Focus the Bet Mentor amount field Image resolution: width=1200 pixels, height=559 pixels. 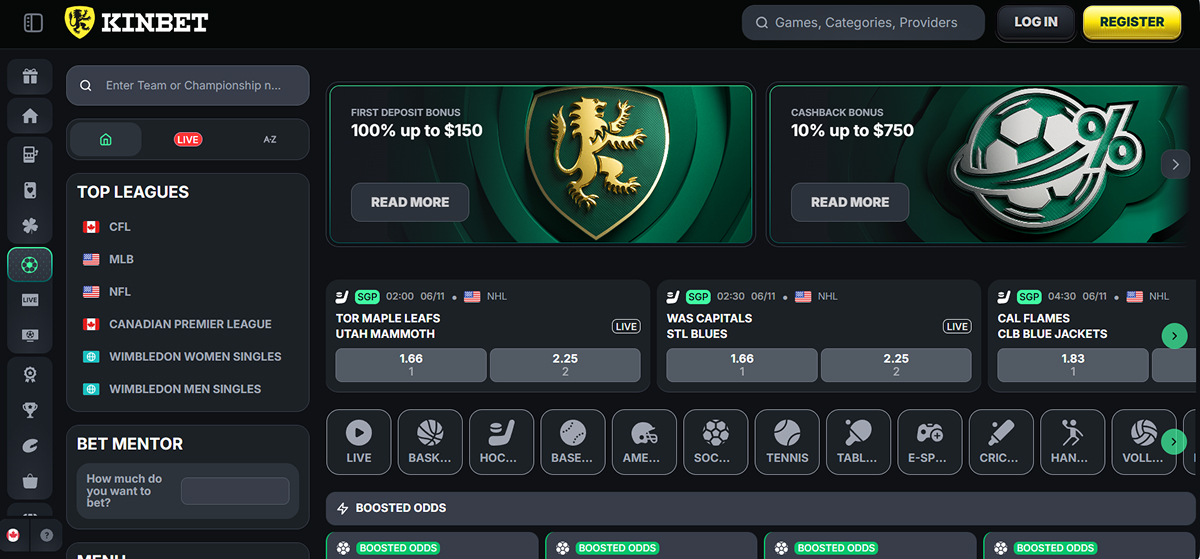pyautogui.click(x=235, y=491)
